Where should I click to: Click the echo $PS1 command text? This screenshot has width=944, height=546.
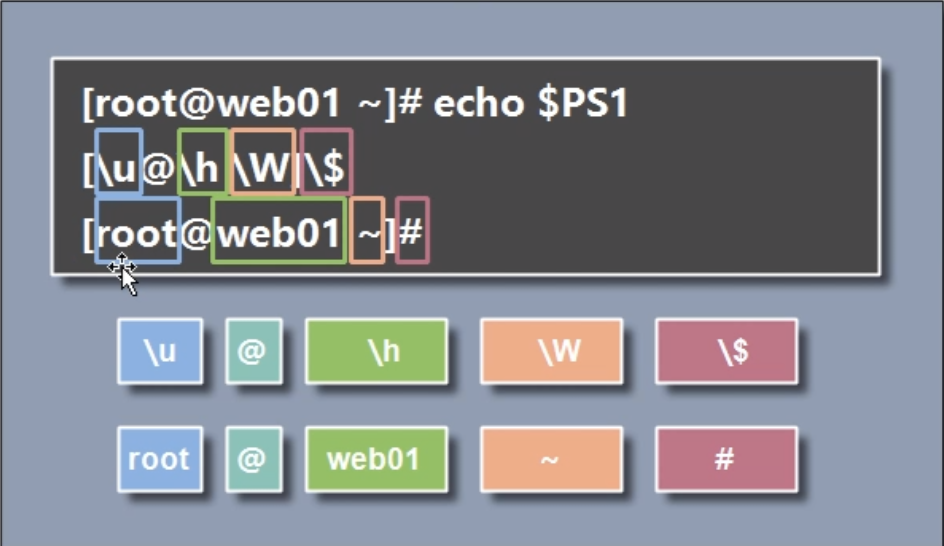[x=531, y=103]
